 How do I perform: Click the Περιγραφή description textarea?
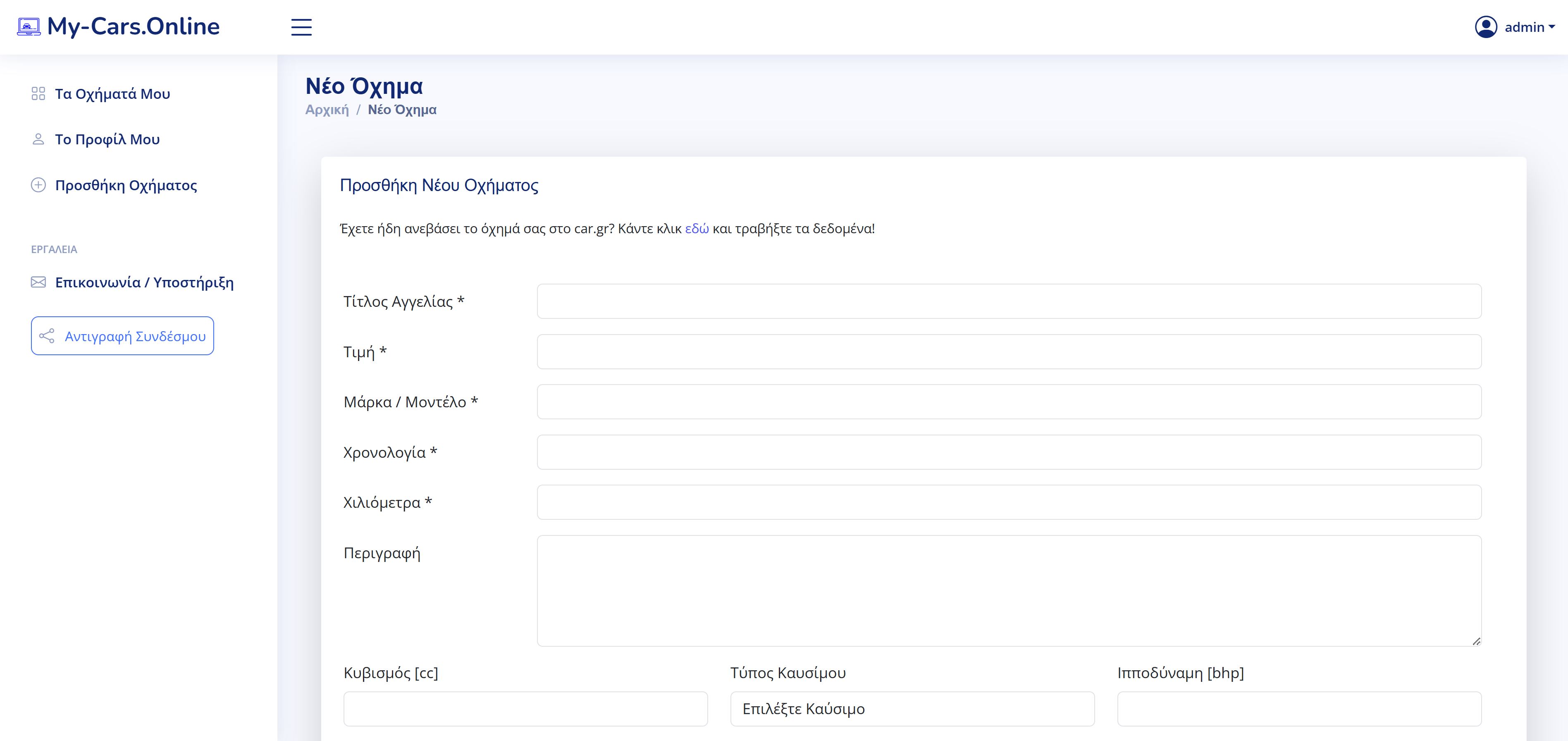[1009, 590]
